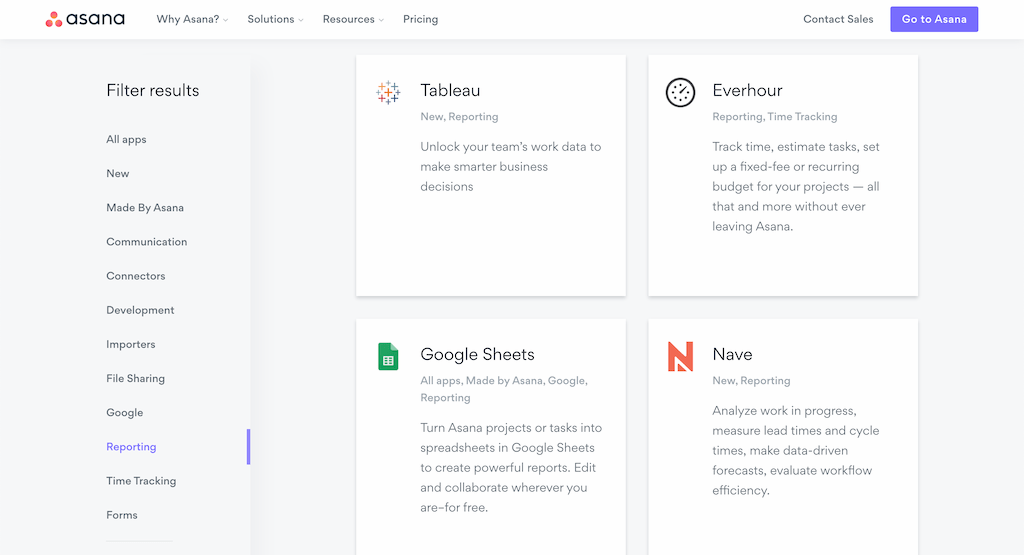This screenshot has width=1024, height=555.
Task: Select File Sharing filter
Action: [135, 378]
